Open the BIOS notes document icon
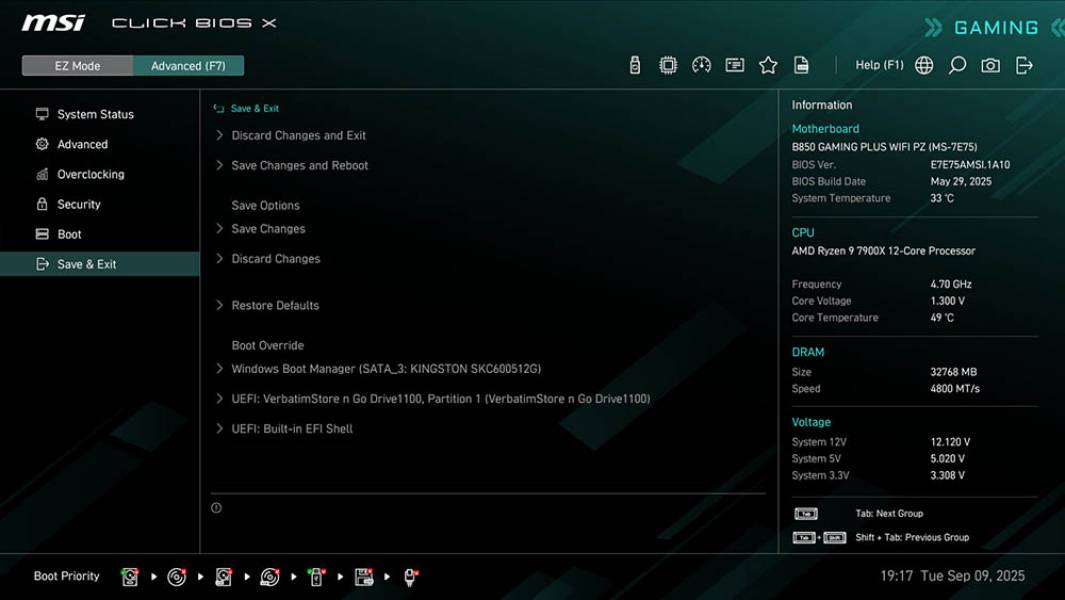This screenshot has height=600, width=1065. (x=801, y=64)
